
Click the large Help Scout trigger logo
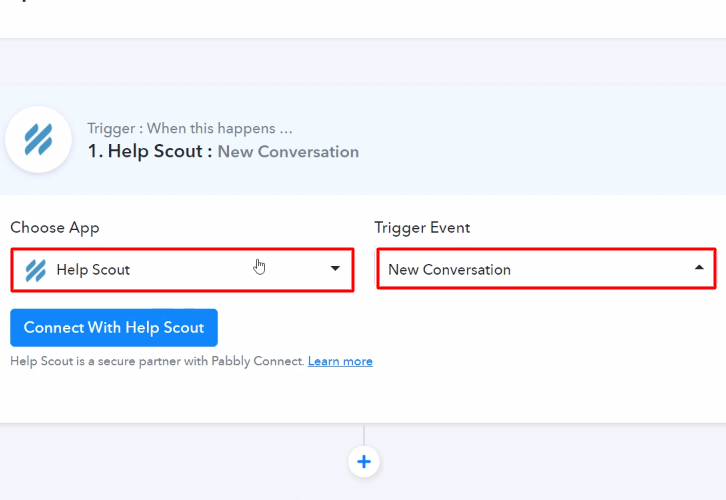click(x=38, y=139)
